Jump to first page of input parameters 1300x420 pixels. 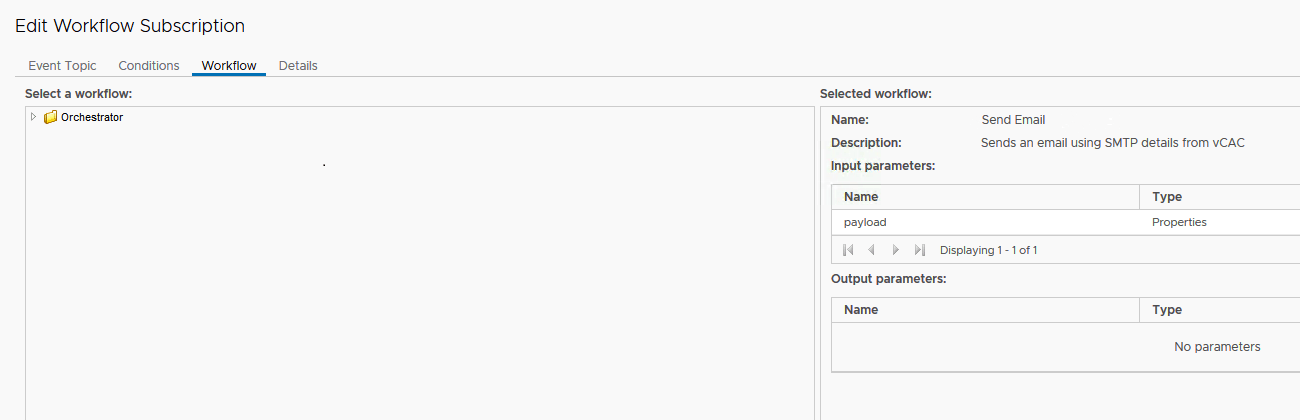tap(848, 250)
